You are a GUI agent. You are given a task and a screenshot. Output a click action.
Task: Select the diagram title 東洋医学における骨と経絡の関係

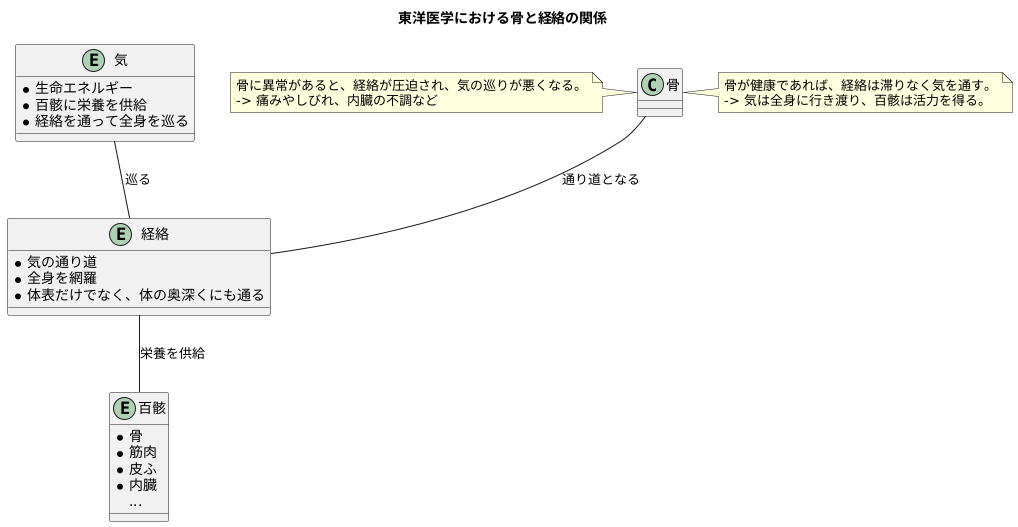(x=503, y=18)
